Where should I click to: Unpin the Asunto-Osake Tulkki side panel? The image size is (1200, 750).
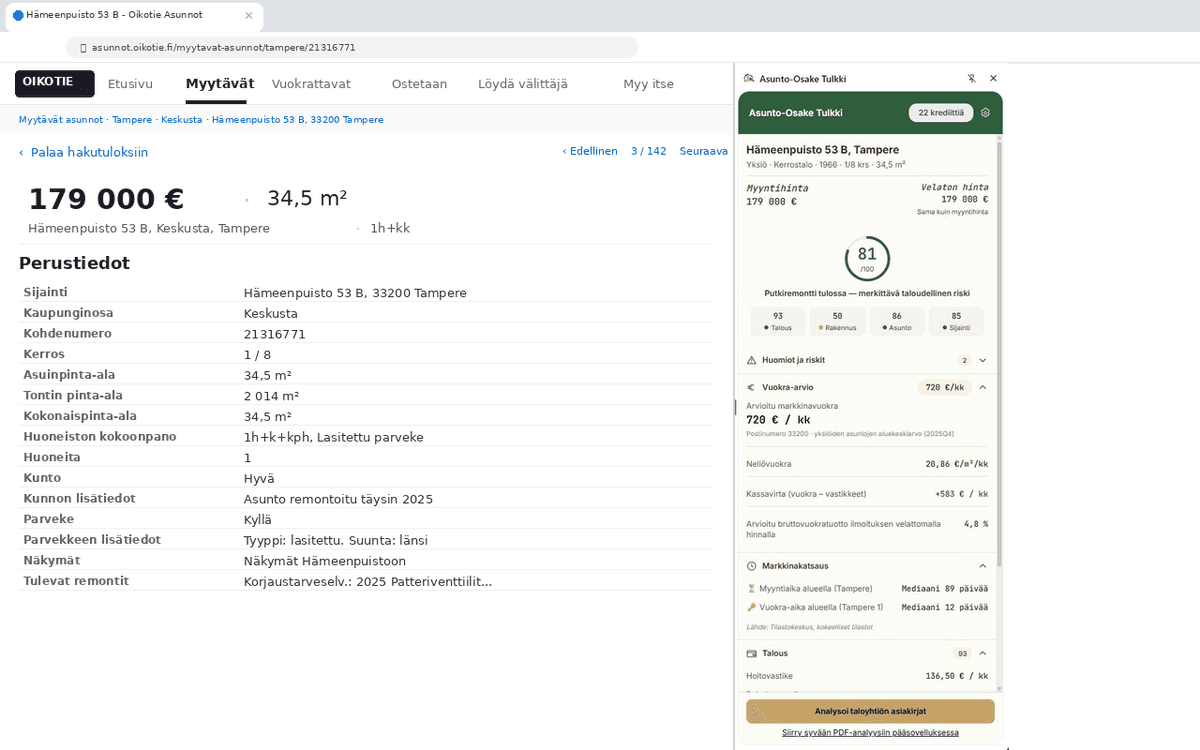coord(971,78)
